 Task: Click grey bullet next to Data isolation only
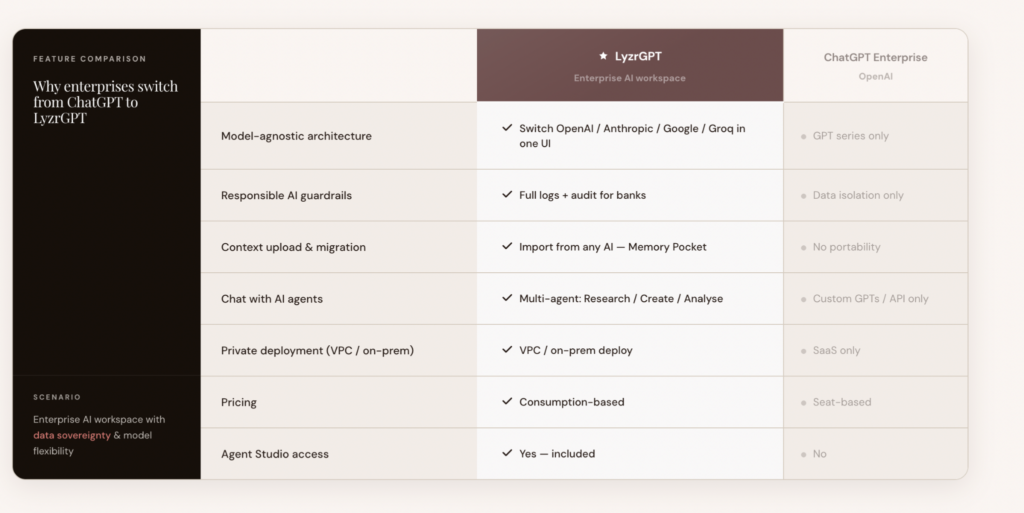point(803,196)
